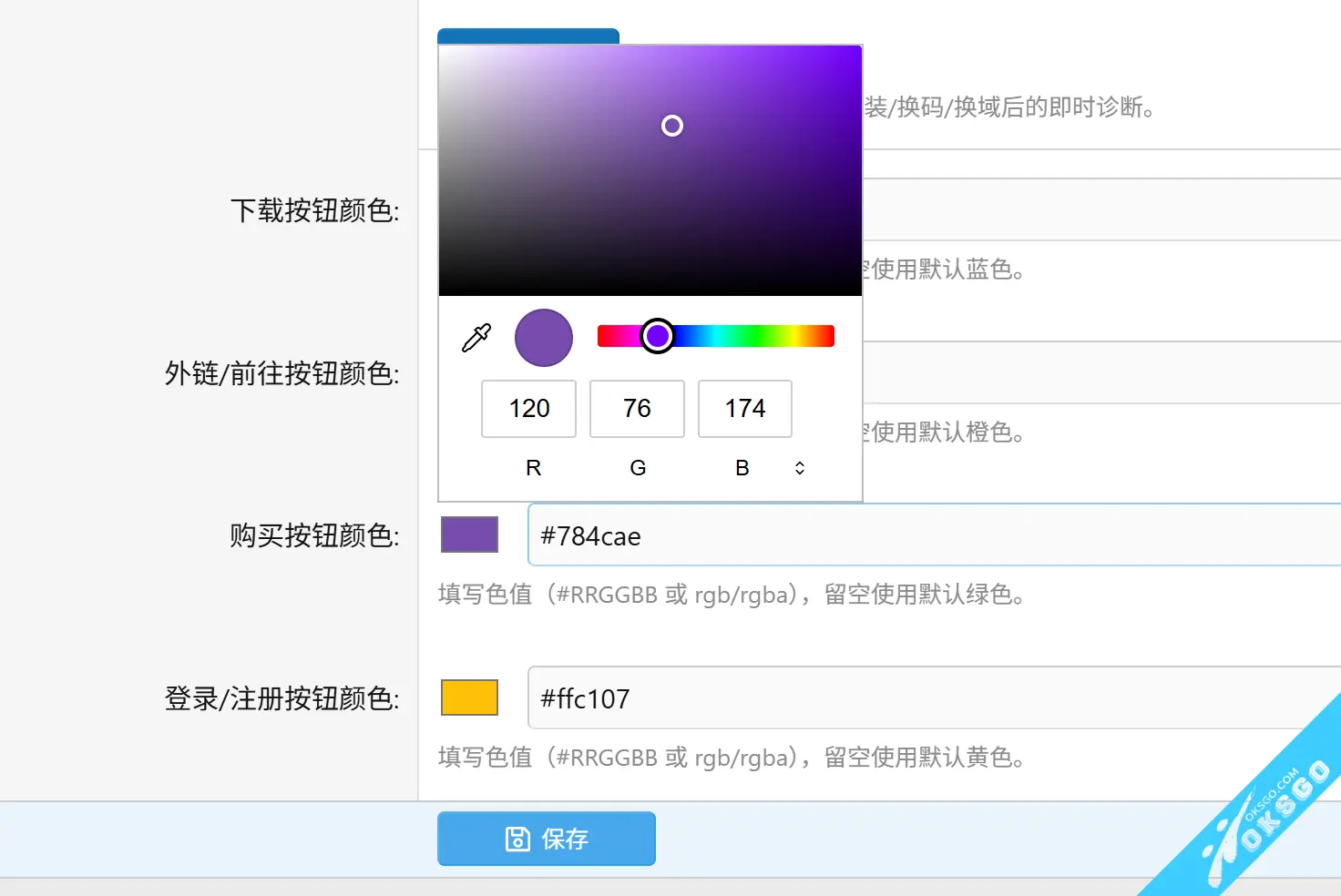
Task: Click the 下载按钮颜色 text input field
Action: pyautogui.click(x=1093, y=210)
